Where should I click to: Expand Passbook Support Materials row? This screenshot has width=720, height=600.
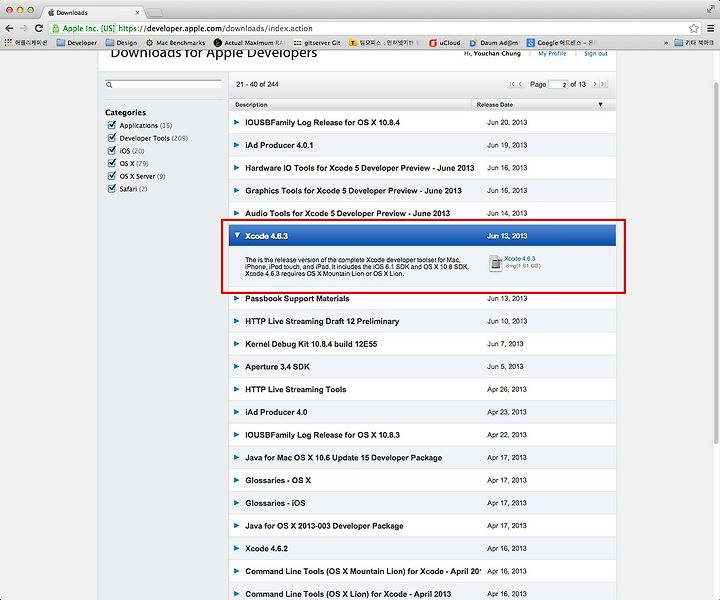236,298
